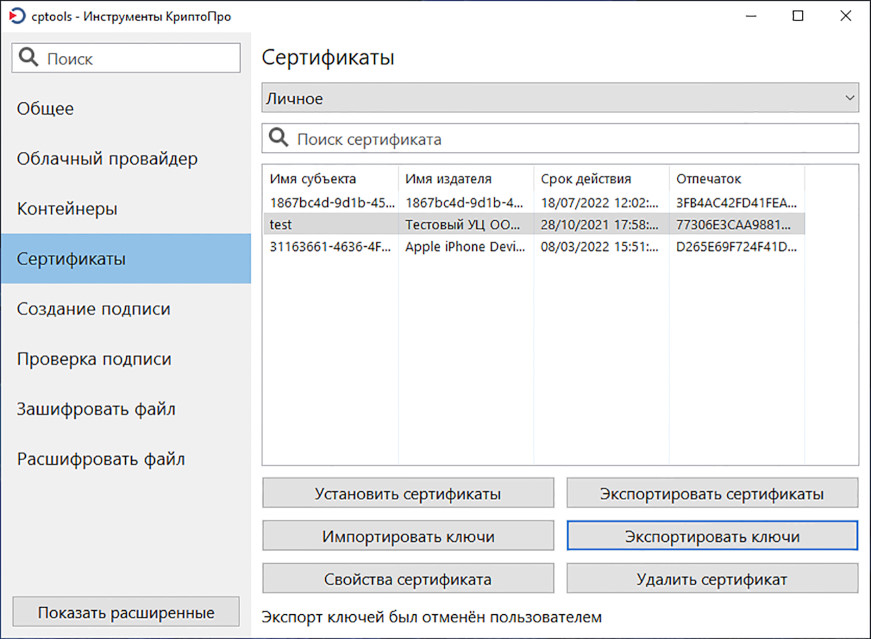871x639 pixels.
Task: Click Импортировать ключи button
Action: point(408,536)
